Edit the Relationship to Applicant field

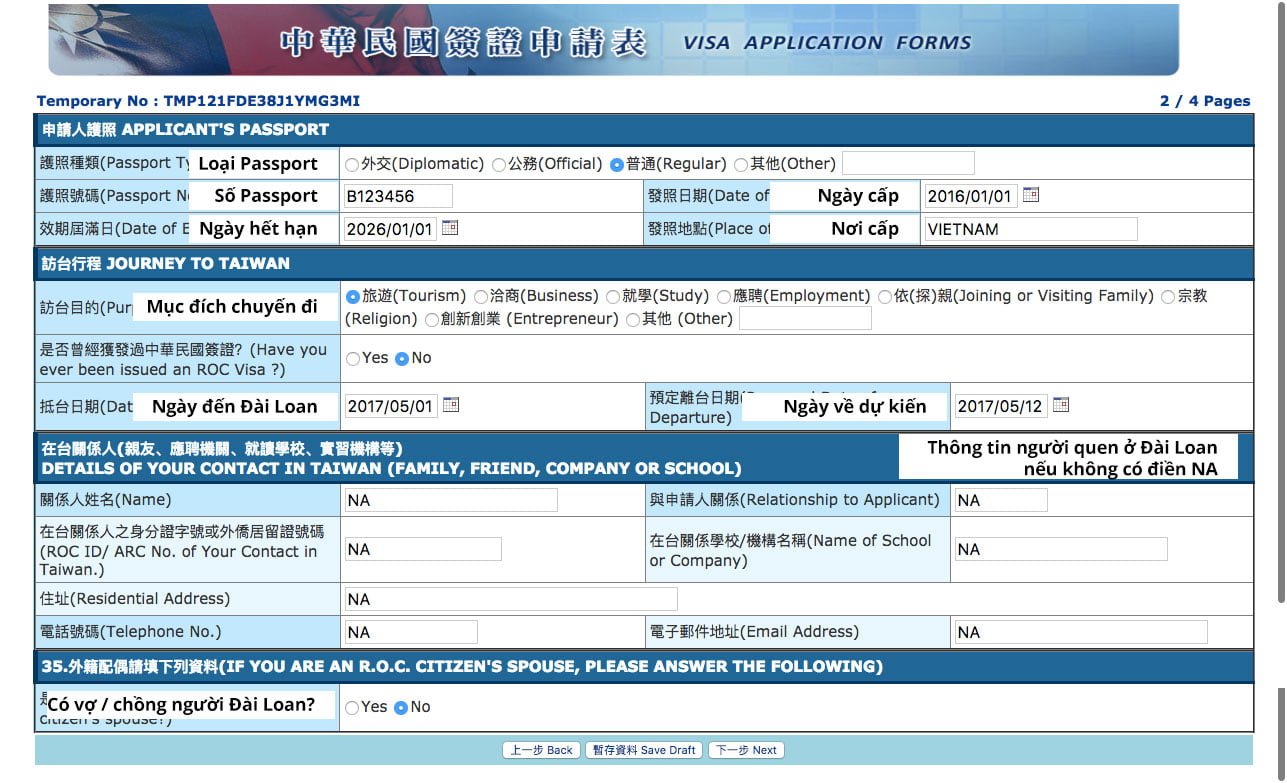pyautogui.click(x=1001, y=500)
